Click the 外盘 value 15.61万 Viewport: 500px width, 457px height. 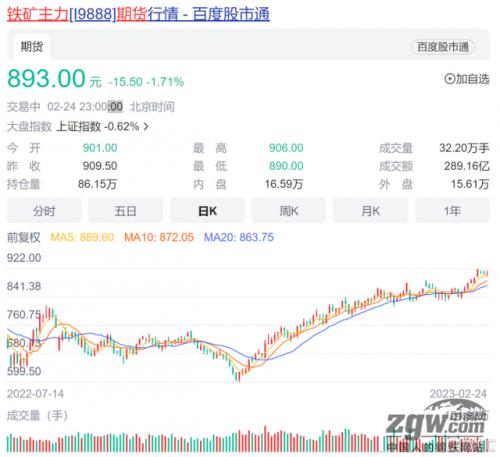coord(470,184)
